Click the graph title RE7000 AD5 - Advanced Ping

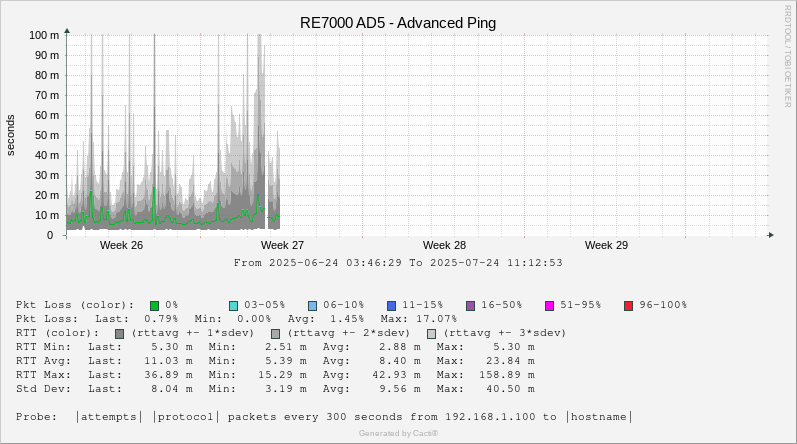[x=398, y=23]
